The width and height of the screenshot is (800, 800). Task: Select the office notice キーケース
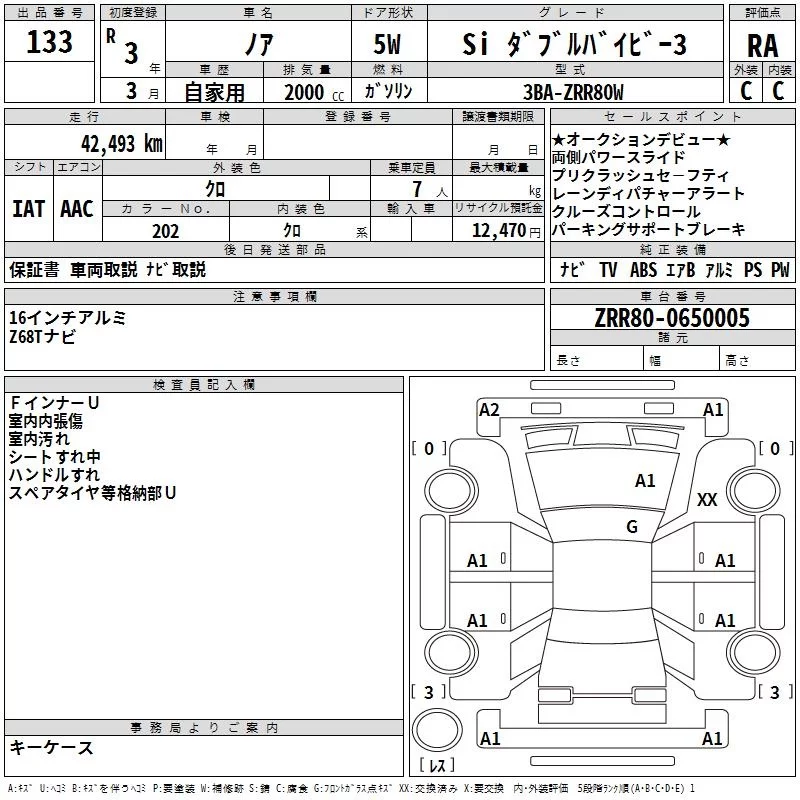[x=51, y=747]
